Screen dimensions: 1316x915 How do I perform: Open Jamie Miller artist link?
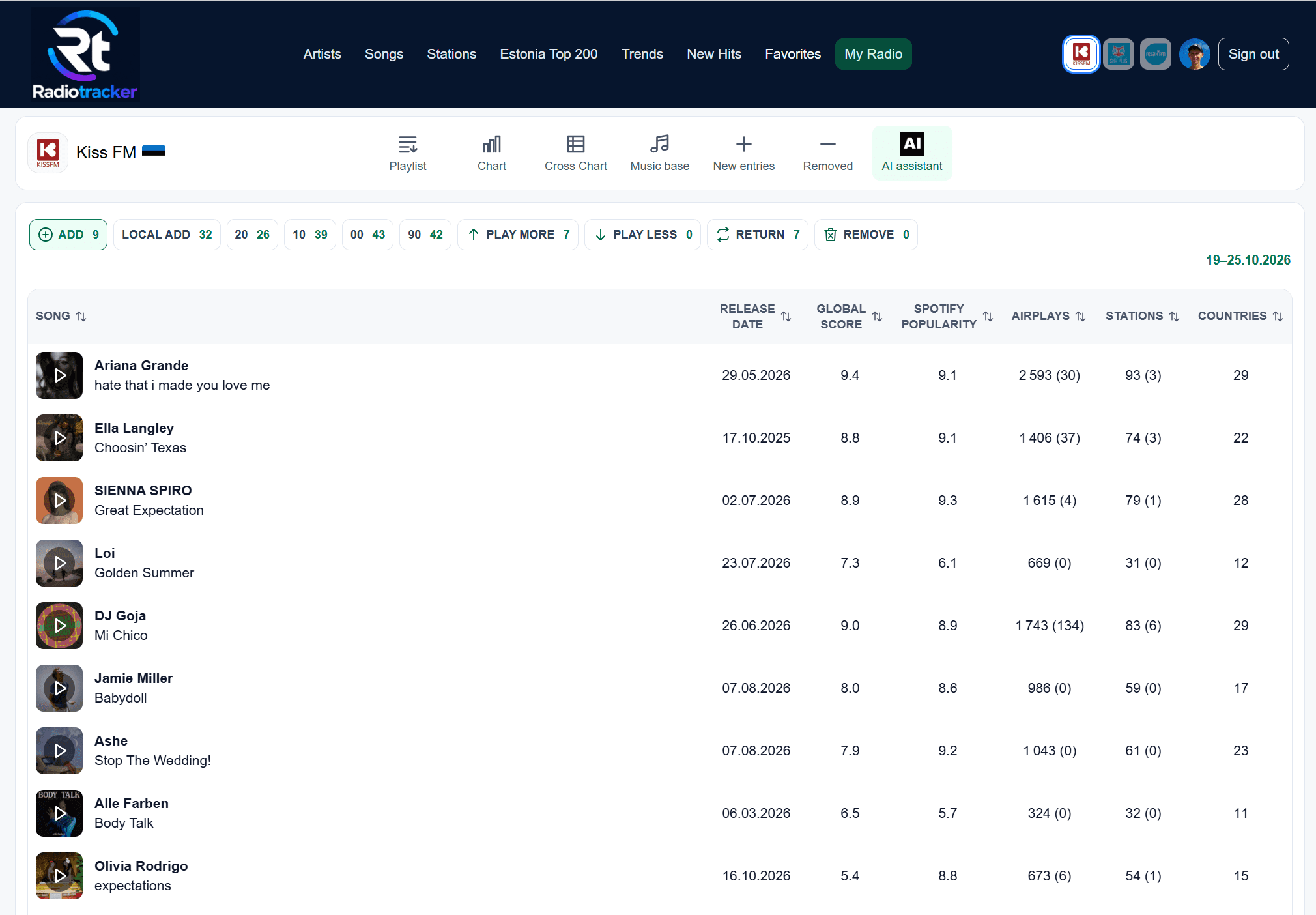click(x=134, y=678)
